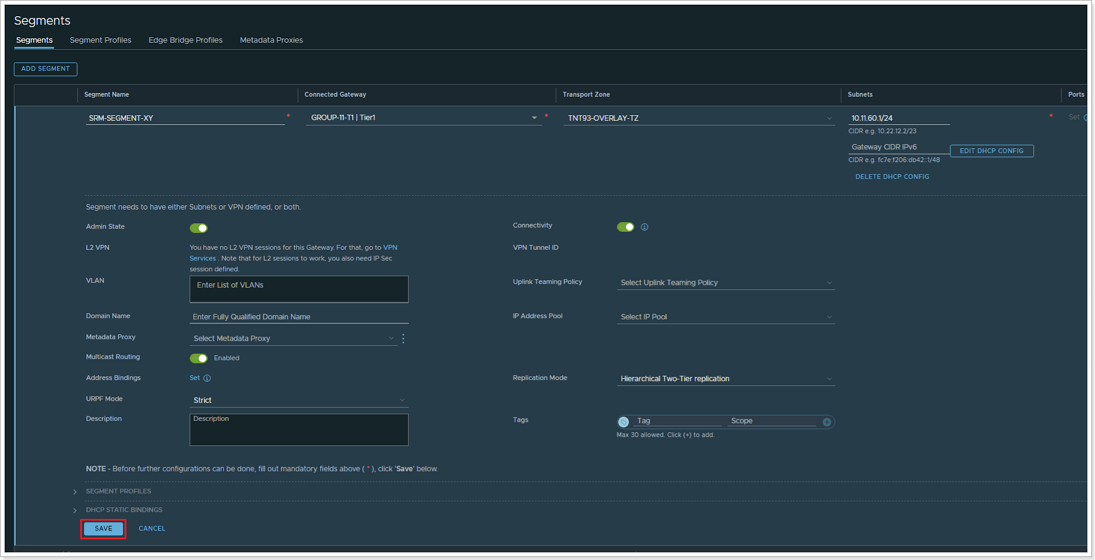Click the tag icon in Tags field
The width and height of the screenshot is (1095, 560).
(x=624, y=422)
